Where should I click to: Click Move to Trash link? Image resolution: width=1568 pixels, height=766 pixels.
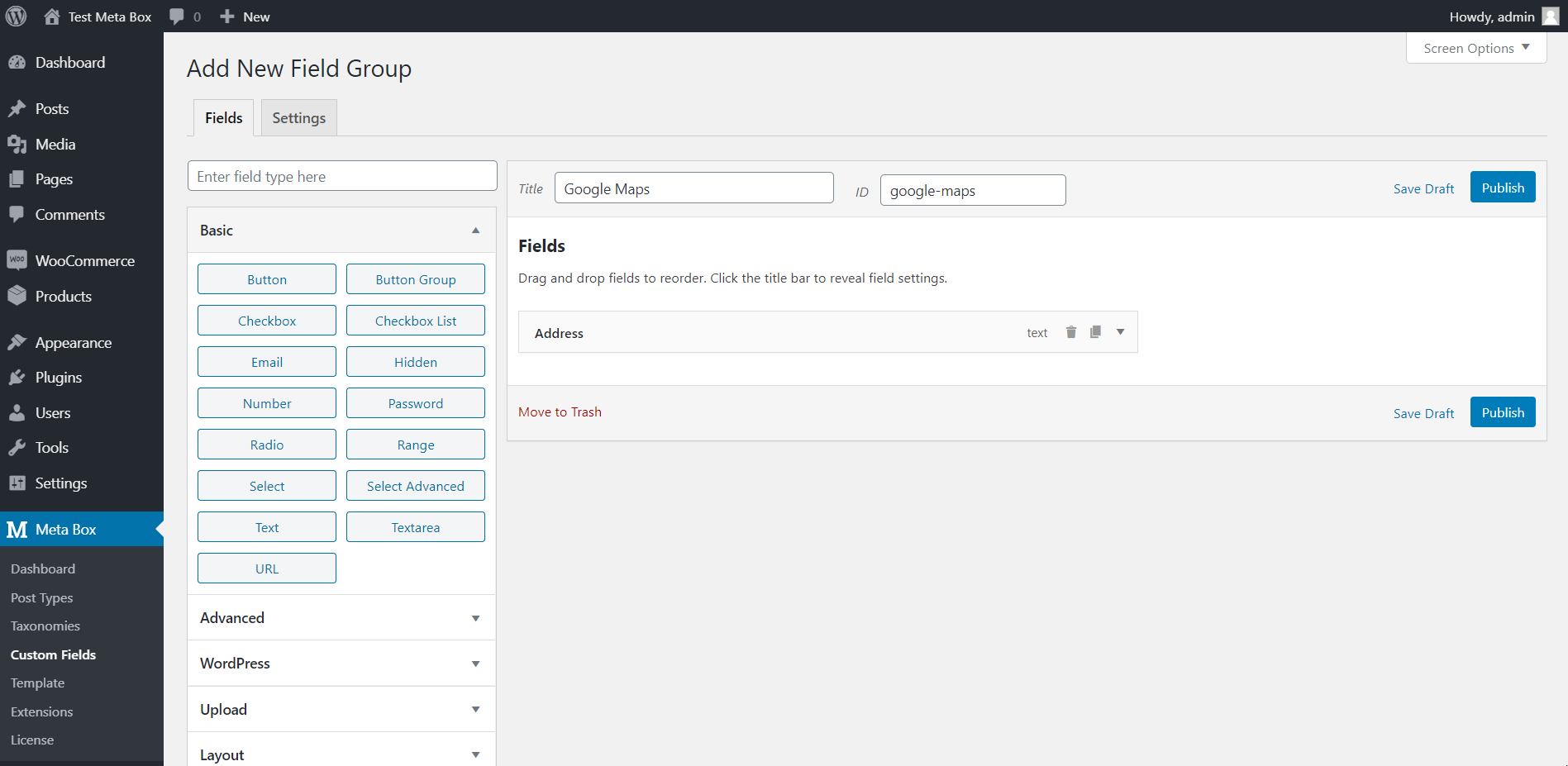tap(560, 412)
